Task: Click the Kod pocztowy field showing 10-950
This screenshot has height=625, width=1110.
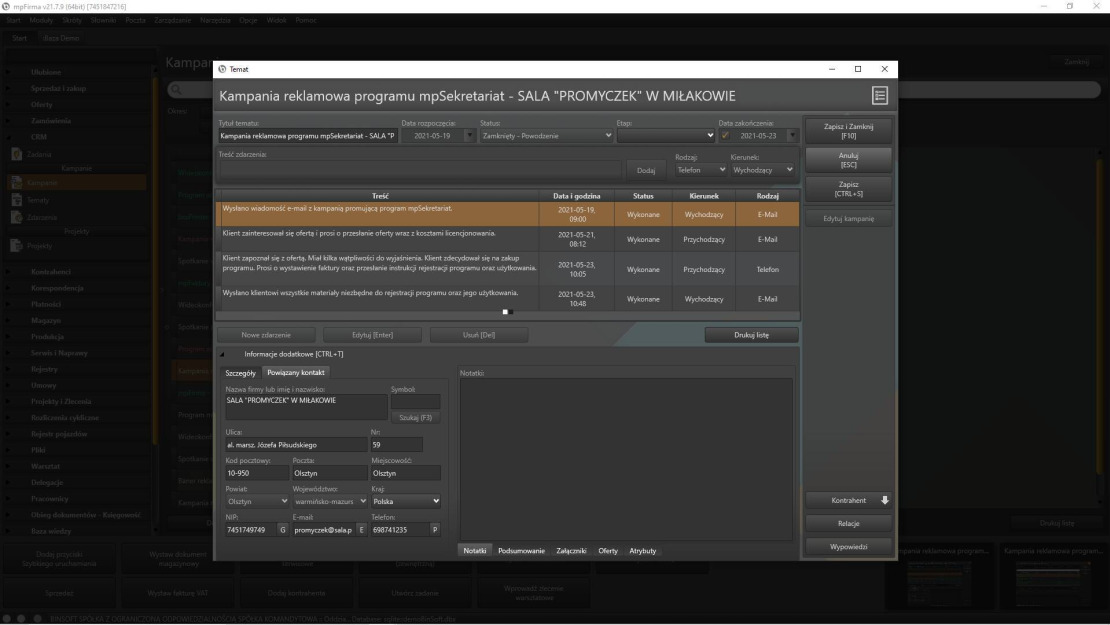Action: tap(257, 473)
